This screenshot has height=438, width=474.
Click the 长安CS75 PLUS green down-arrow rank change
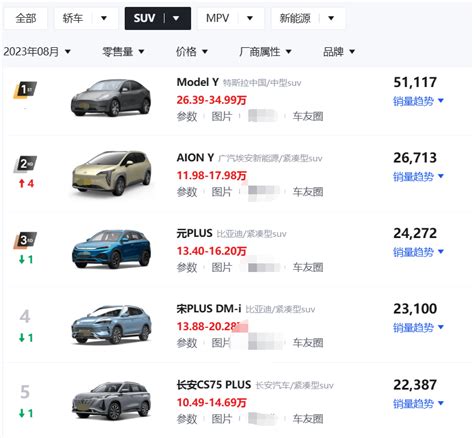pos(26,413)
